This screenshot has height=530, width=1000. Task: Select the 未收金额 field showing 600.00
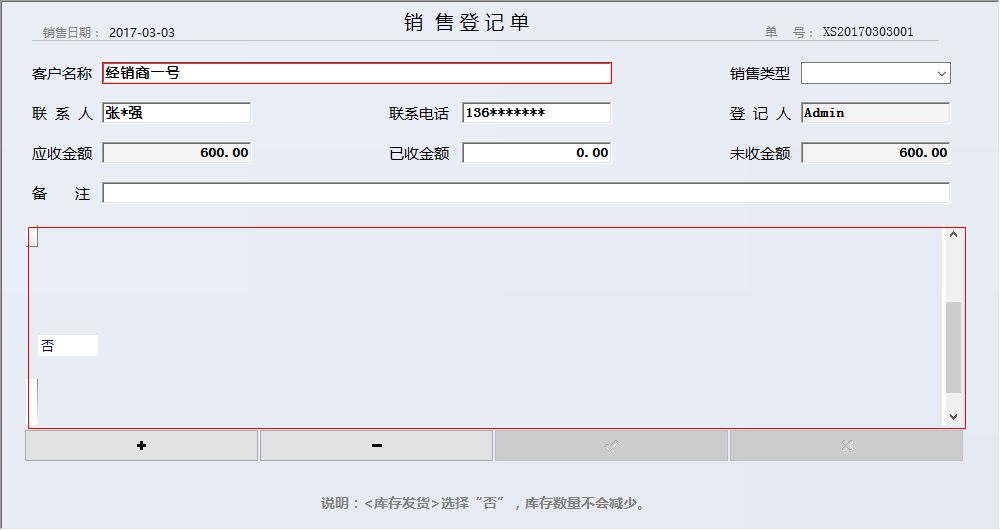[x=875, y=153]
